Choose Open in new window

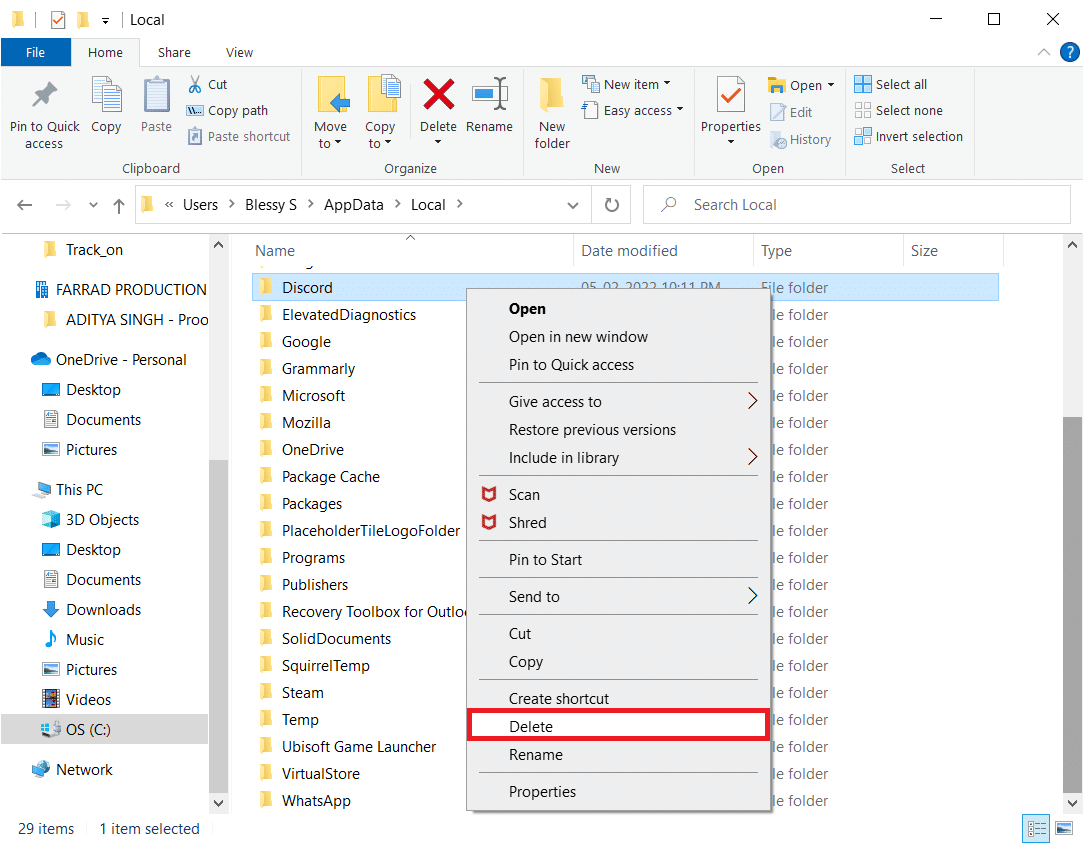coord(618,337)
